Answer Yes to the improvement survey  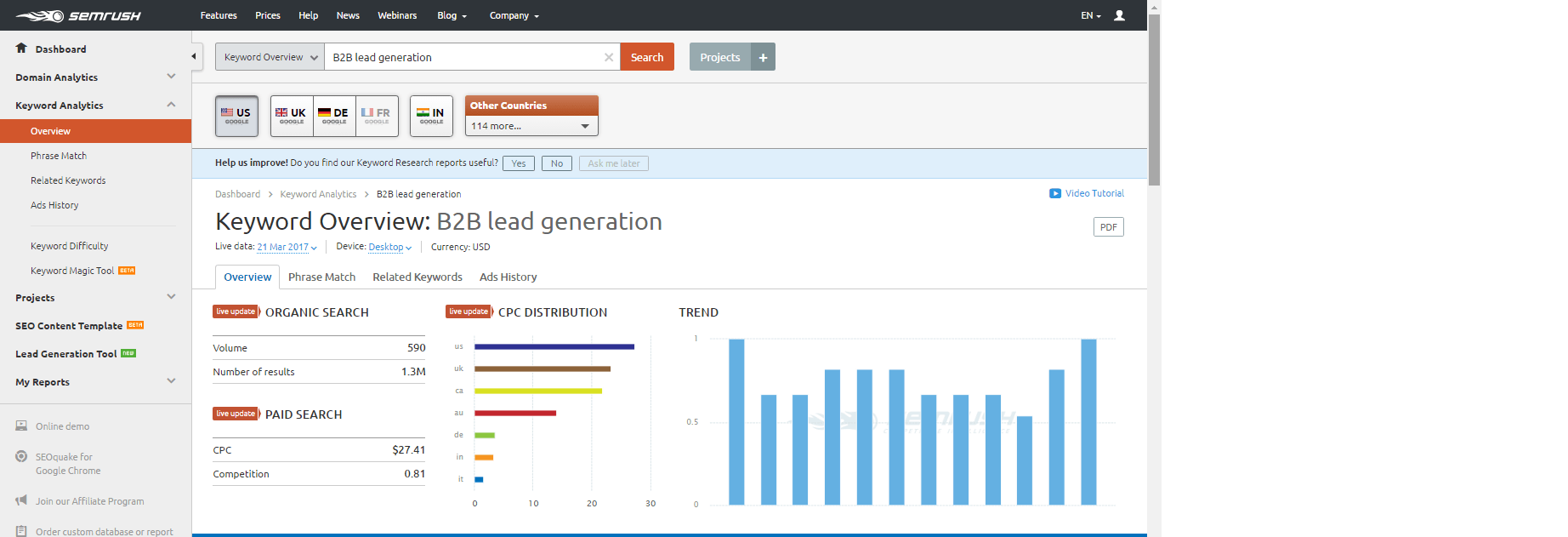pyautogui.click(x=519, y=163)
